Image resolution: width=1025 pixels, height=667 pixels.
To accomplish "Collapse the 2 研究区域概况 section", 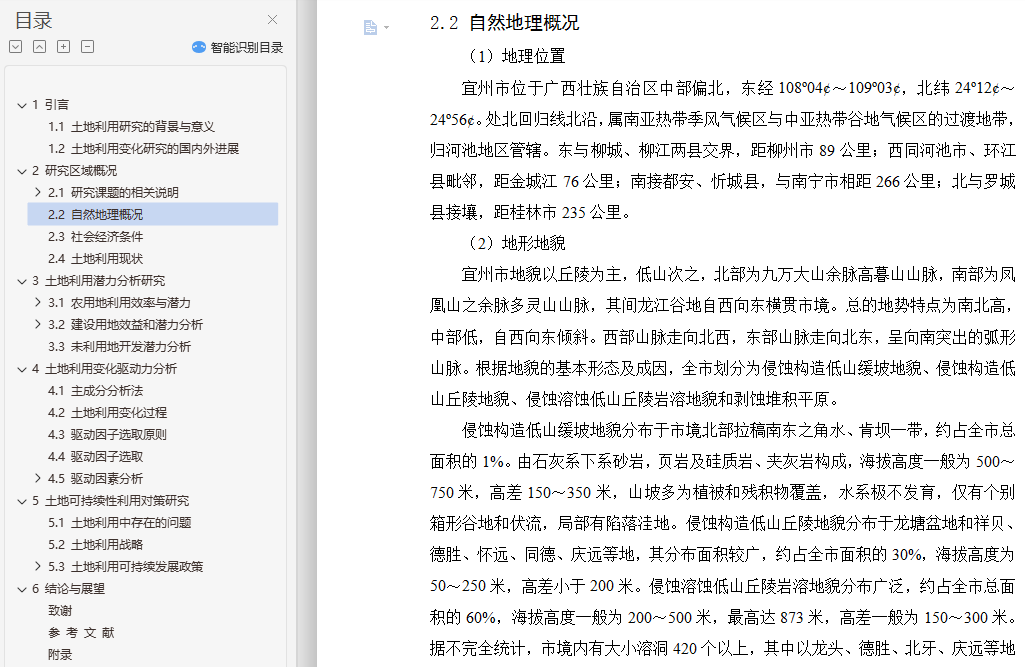I will (22, 171).
